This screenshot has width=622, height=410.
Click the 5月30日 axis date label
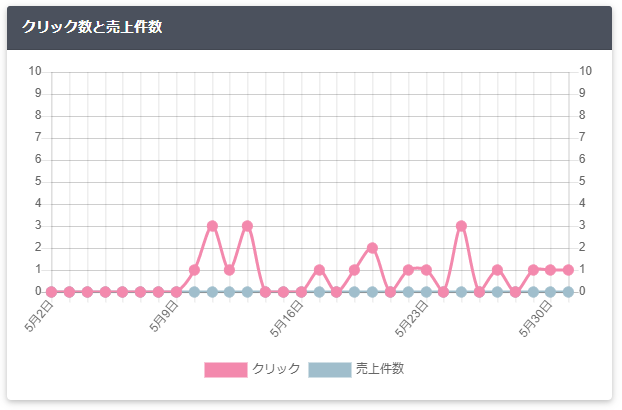point(536,318)
